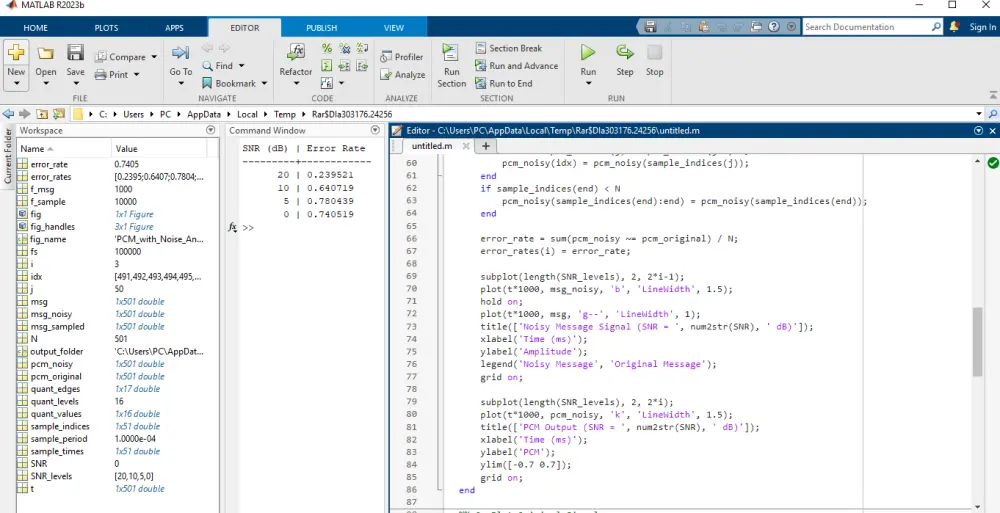
Task: Click the New file icon
Action: point(16,54)
